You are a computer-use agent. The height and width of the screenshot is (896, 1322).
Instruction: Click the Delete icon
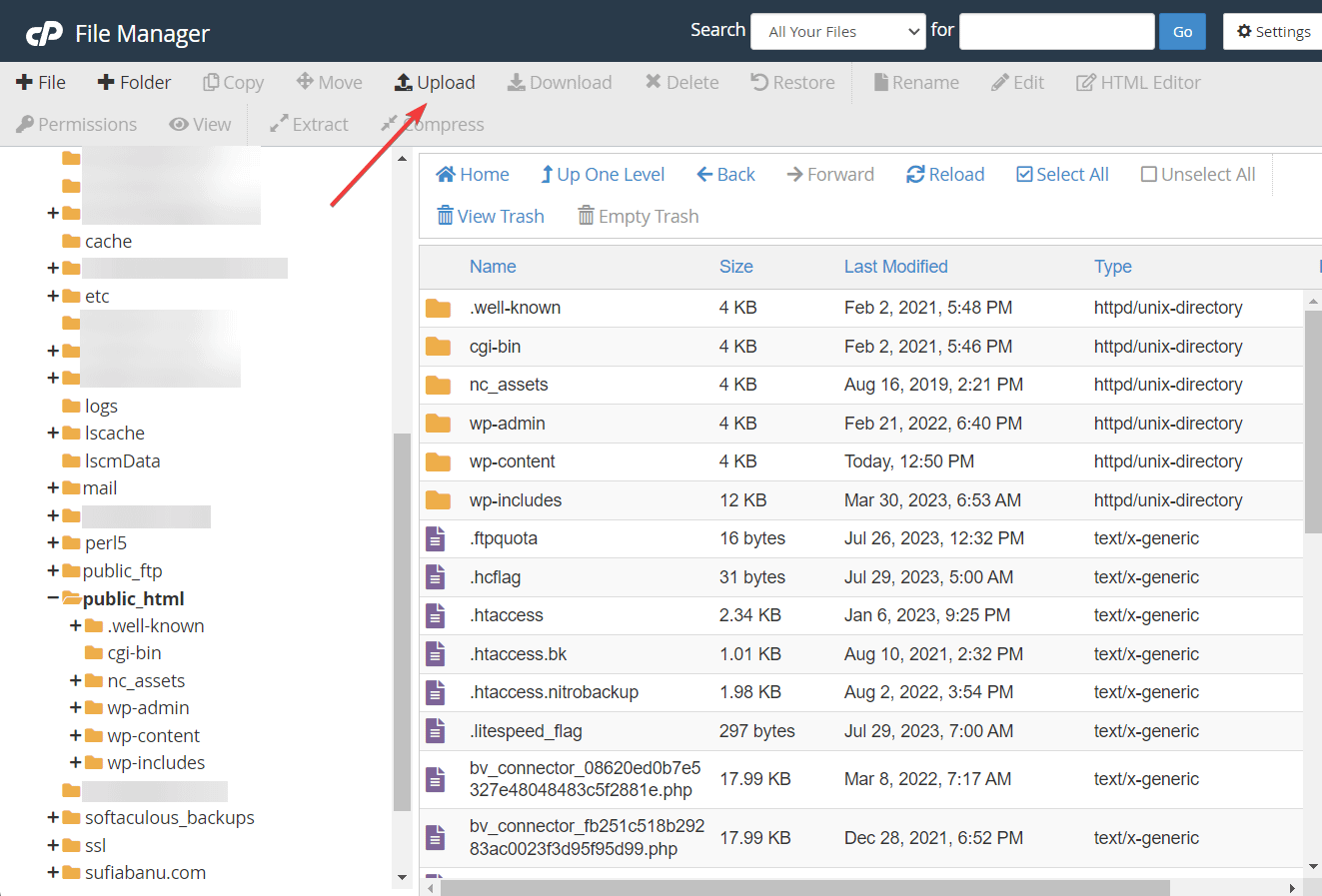click(x=681, y=82)
